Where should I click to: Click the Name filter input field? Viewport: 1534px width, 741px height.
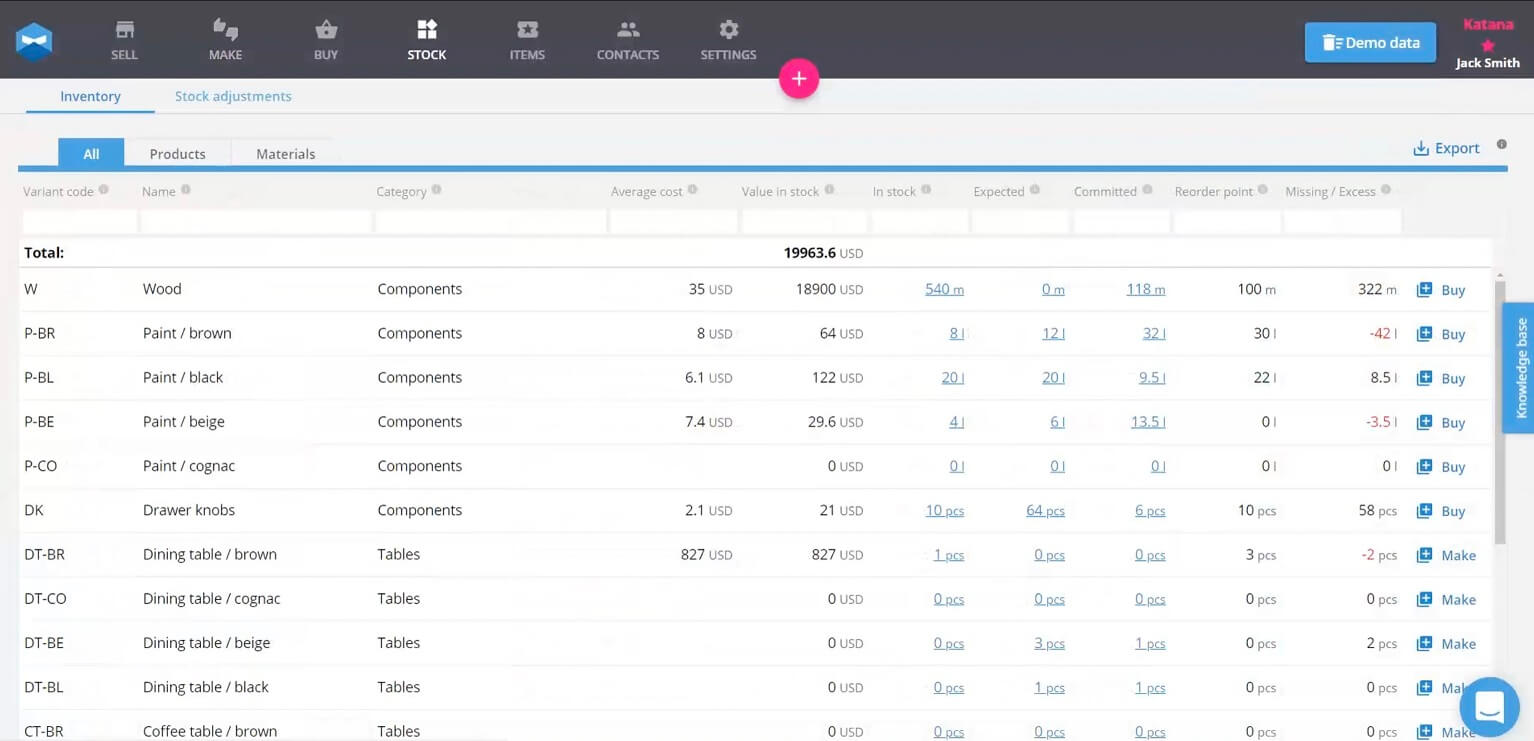click(x=254, y=220)
